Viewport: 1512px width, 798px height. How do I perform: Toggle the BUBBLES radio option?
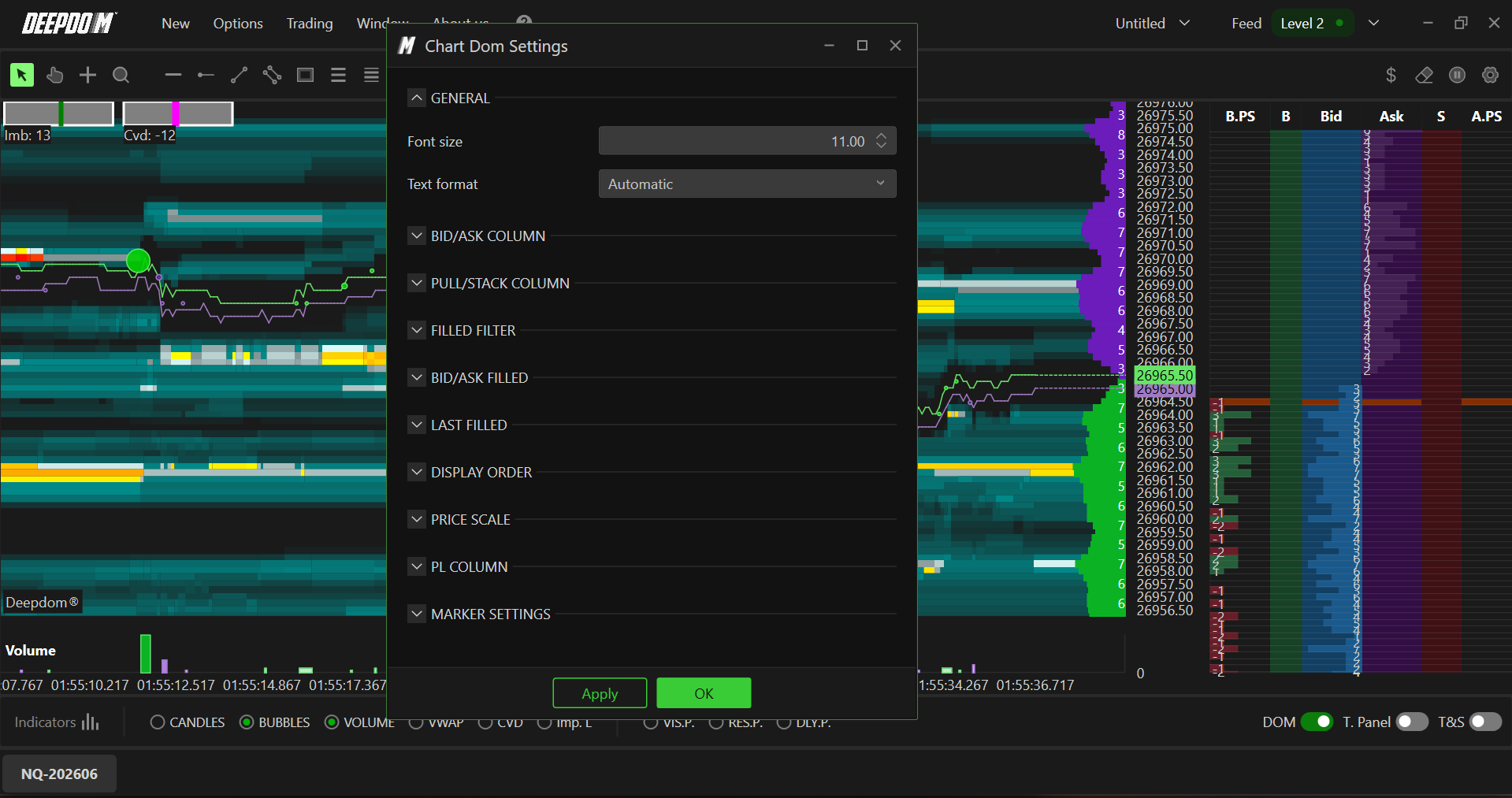275,722
